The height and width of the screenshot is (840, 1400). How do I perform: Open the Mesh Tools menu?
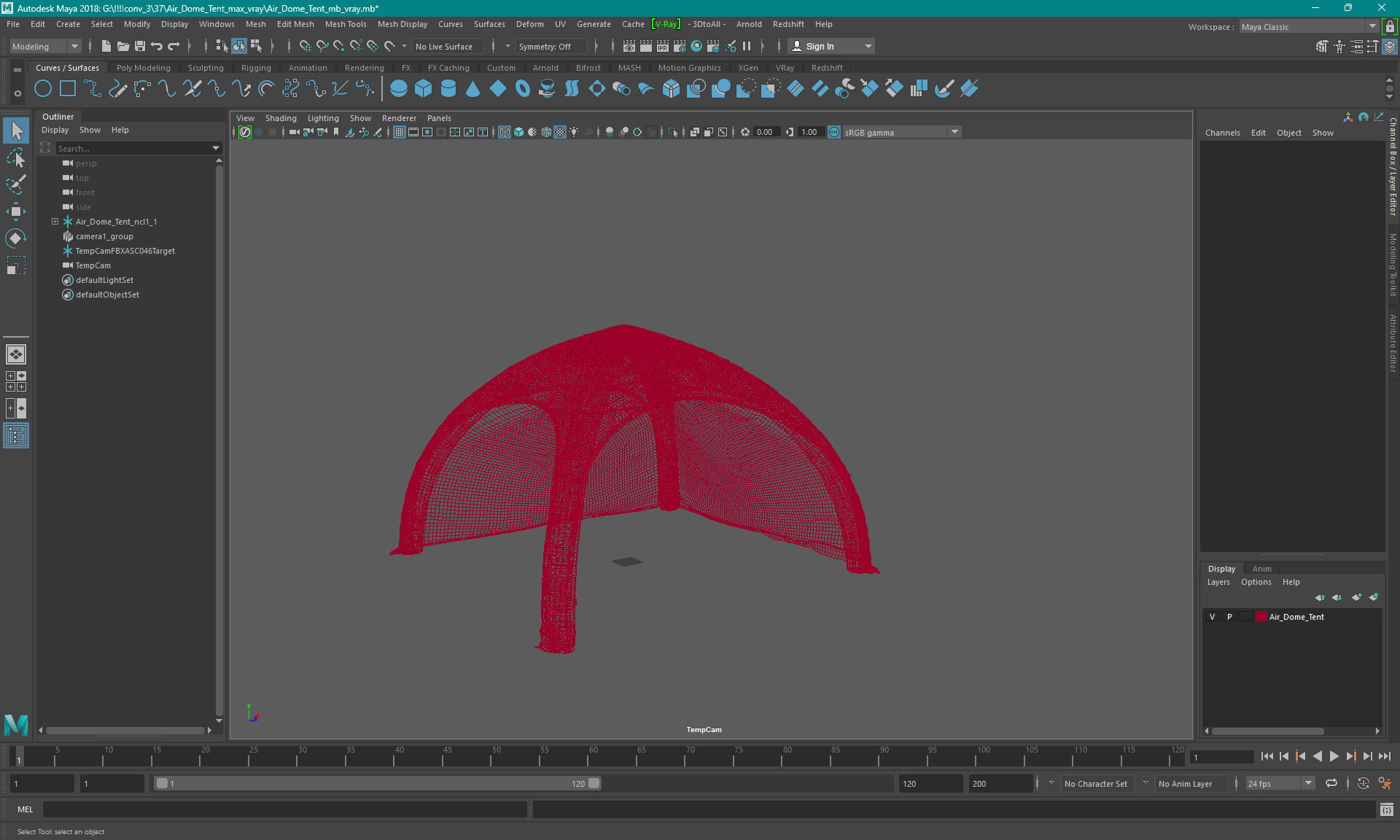346,24
